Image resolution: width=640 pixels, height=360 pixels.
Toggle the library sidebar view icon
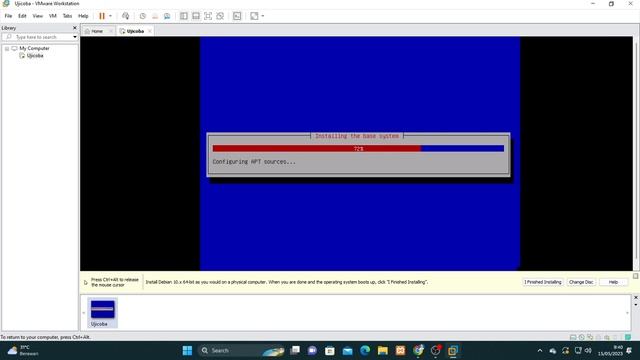184,16
